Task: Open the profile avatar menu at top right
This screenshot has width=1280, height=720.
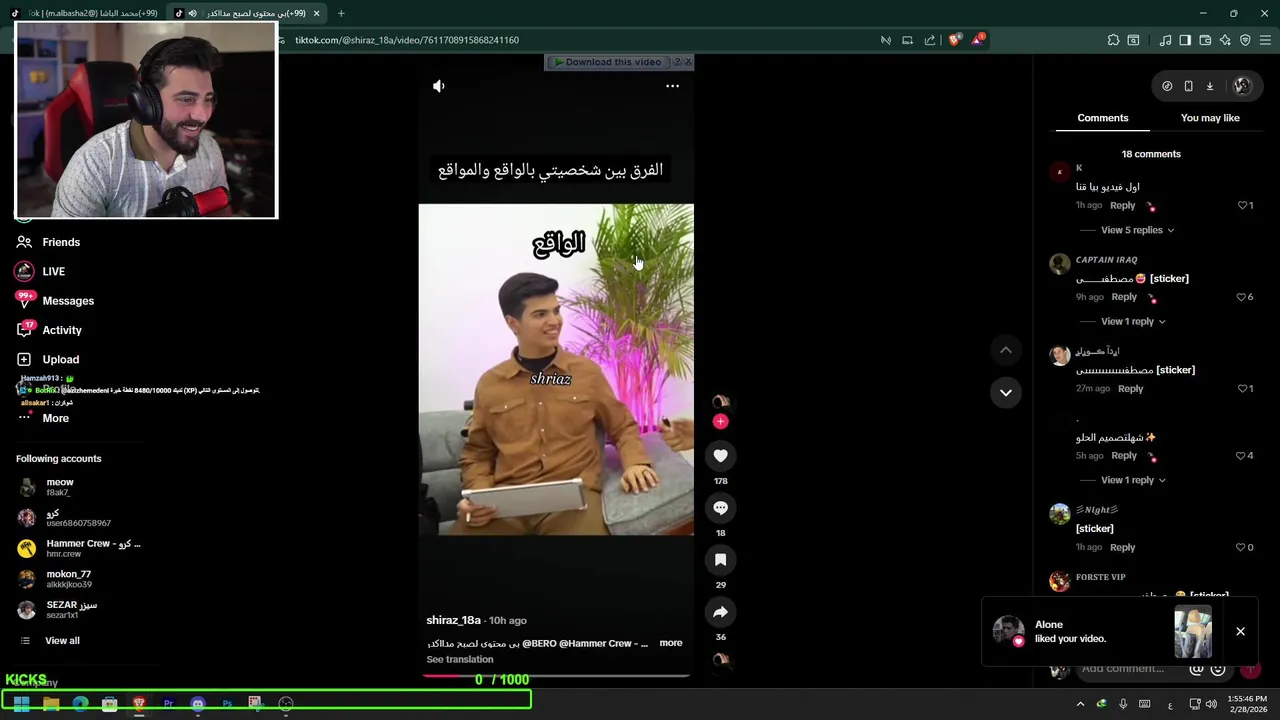Action: pyautogui.click(x=1242, y=86)
